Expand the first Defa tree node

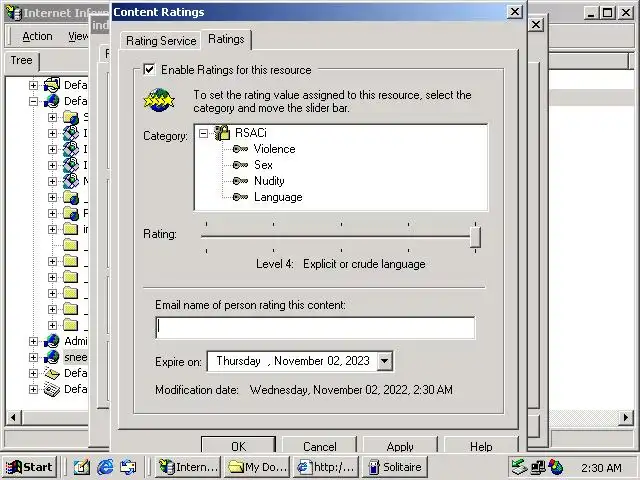click(33, 85)
